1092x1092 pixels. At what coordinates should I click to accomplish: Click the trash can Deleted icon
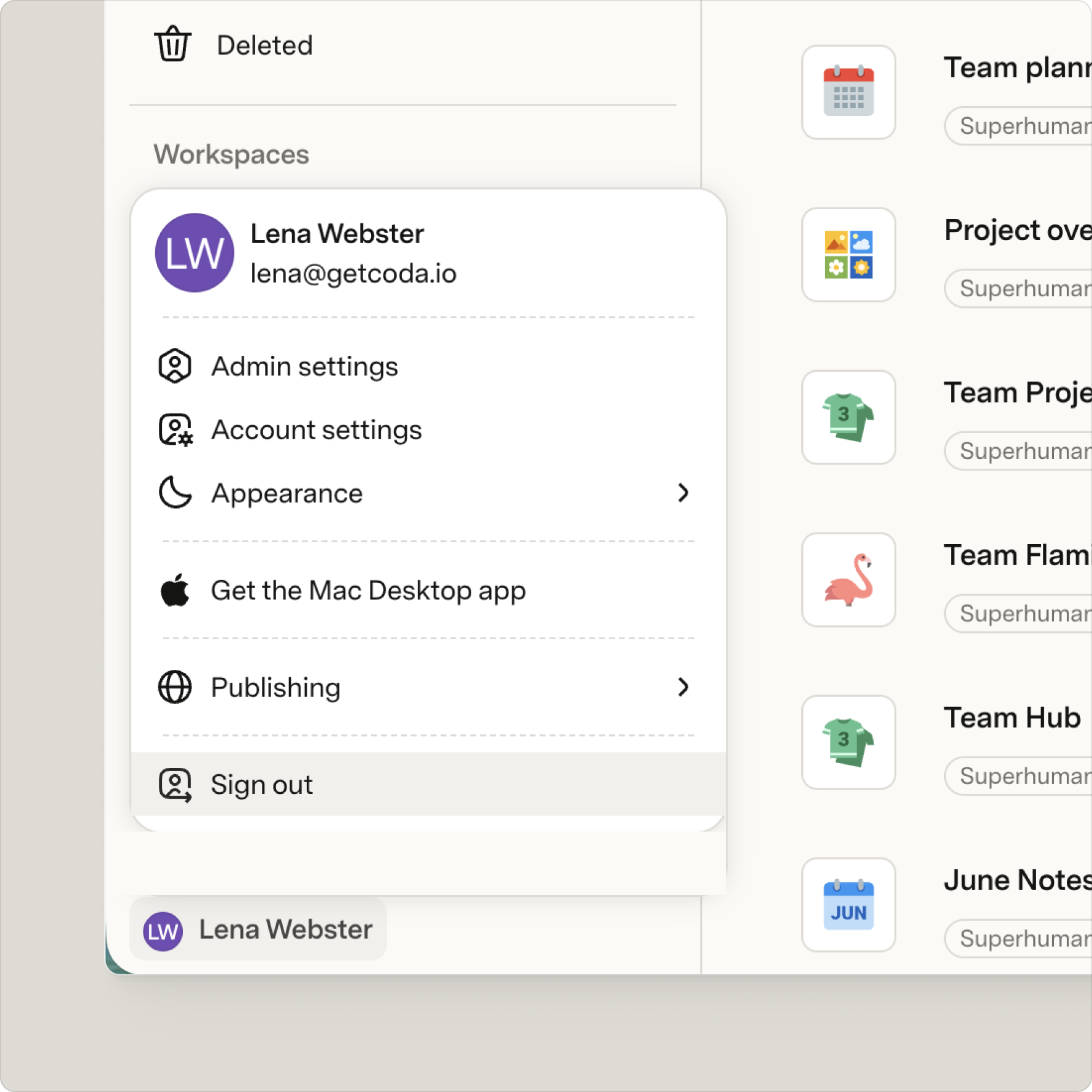pos(172,44)
